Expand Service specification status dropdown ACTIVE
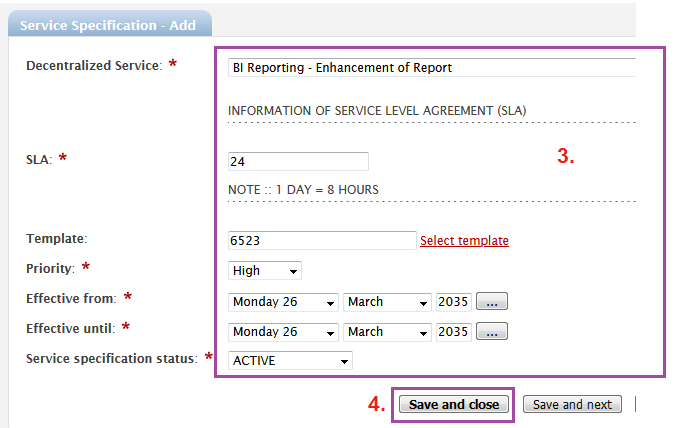The image size is (675, 428). 290,360
